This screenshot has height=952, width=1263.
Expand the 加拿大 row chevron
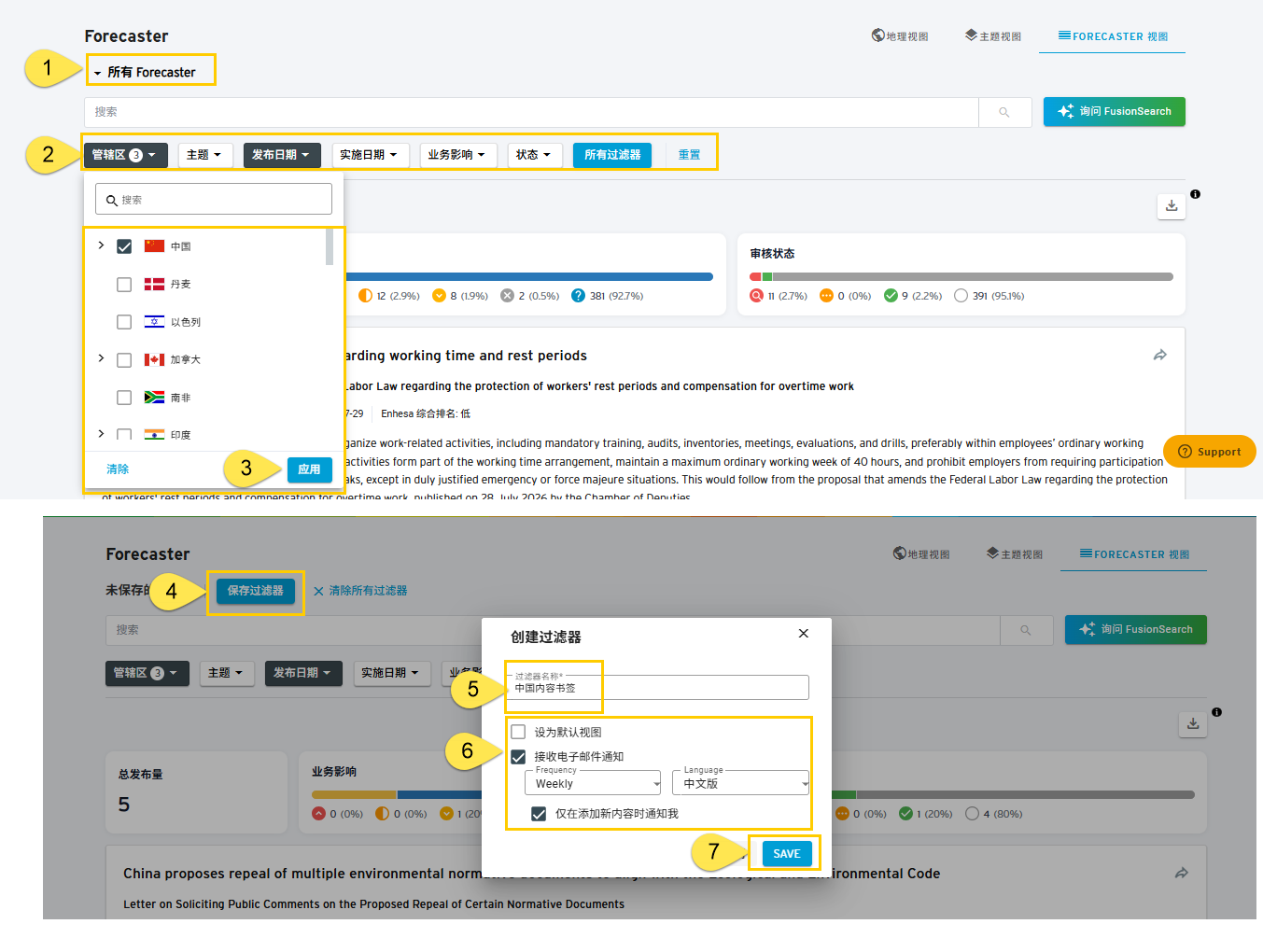coord(101,358)
